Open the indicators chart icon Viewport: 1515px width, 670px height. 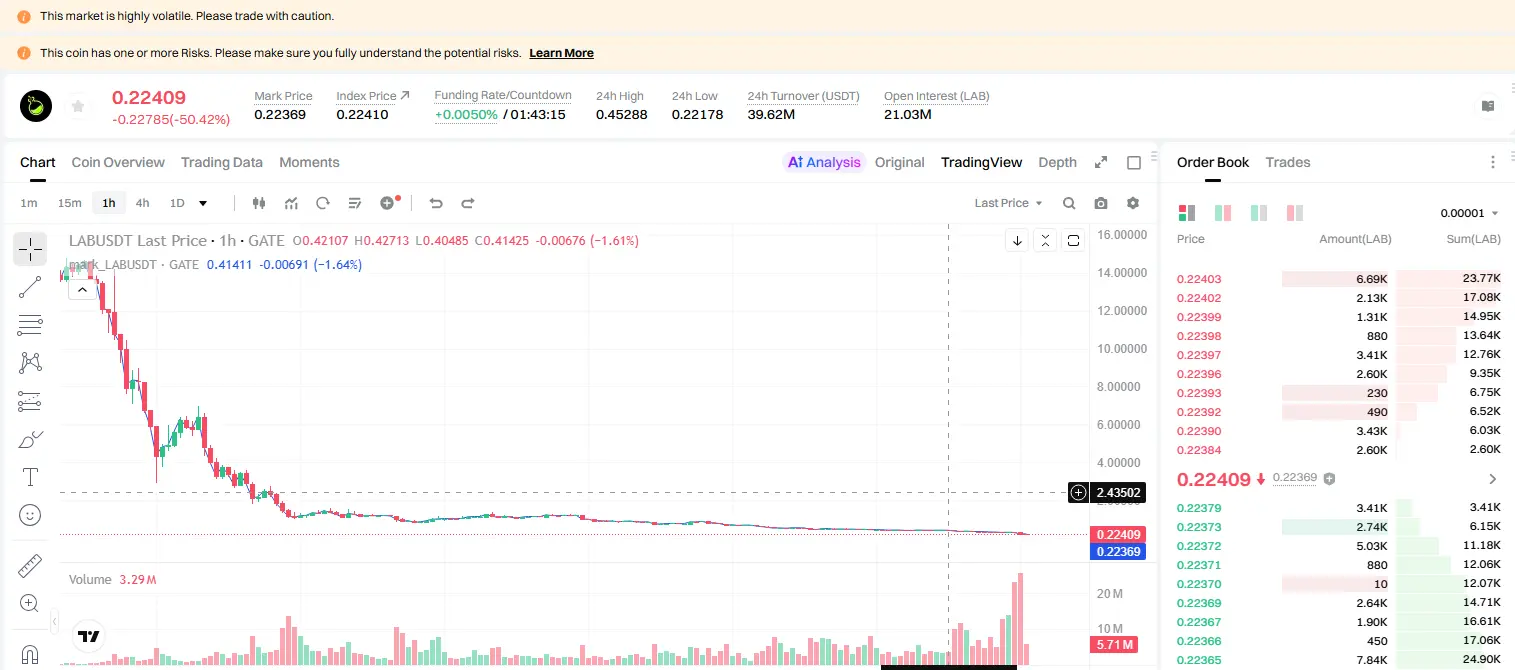pos(291,203)
